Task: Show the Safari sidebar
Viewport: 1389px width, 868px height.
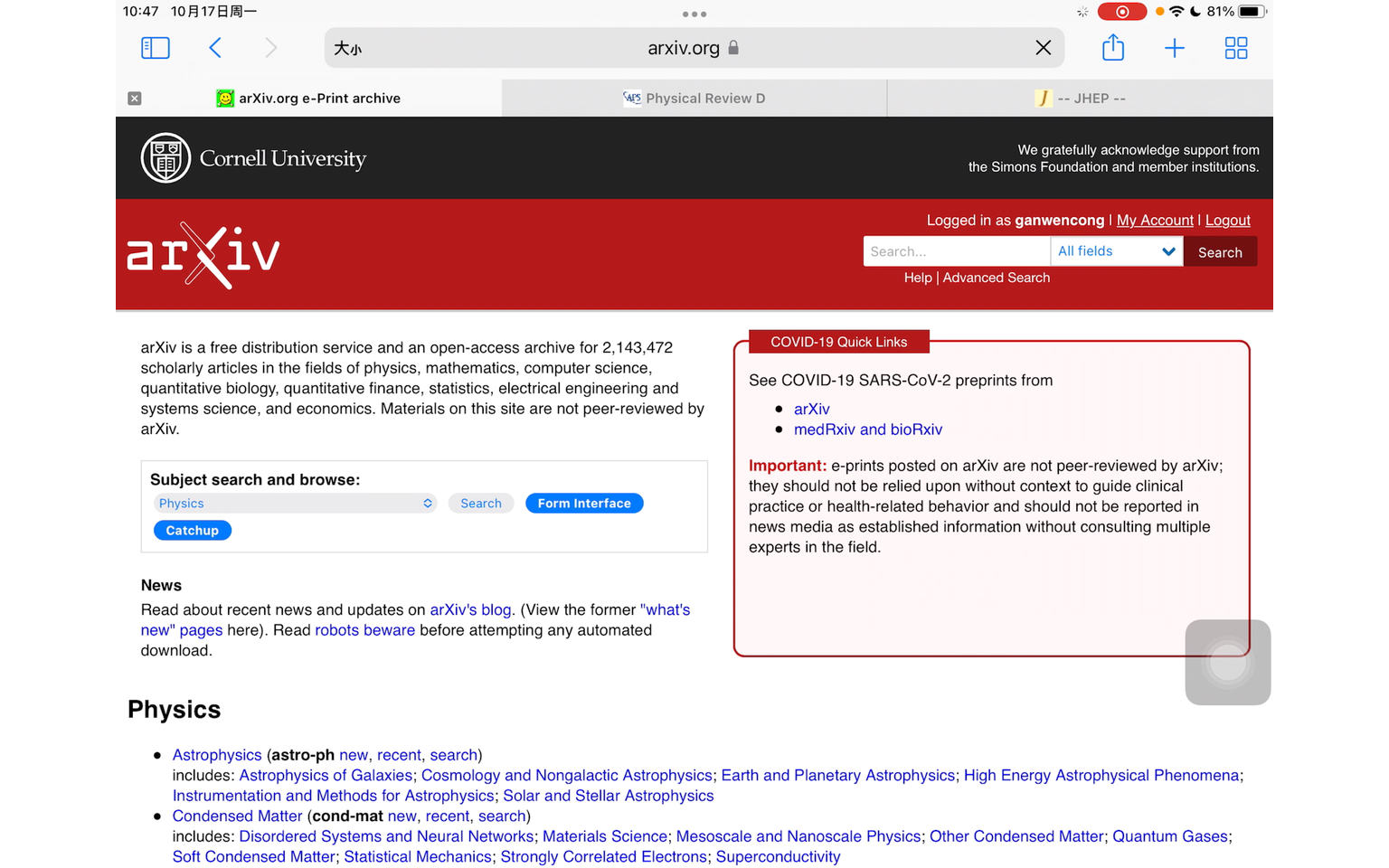Action: point(156,48)
